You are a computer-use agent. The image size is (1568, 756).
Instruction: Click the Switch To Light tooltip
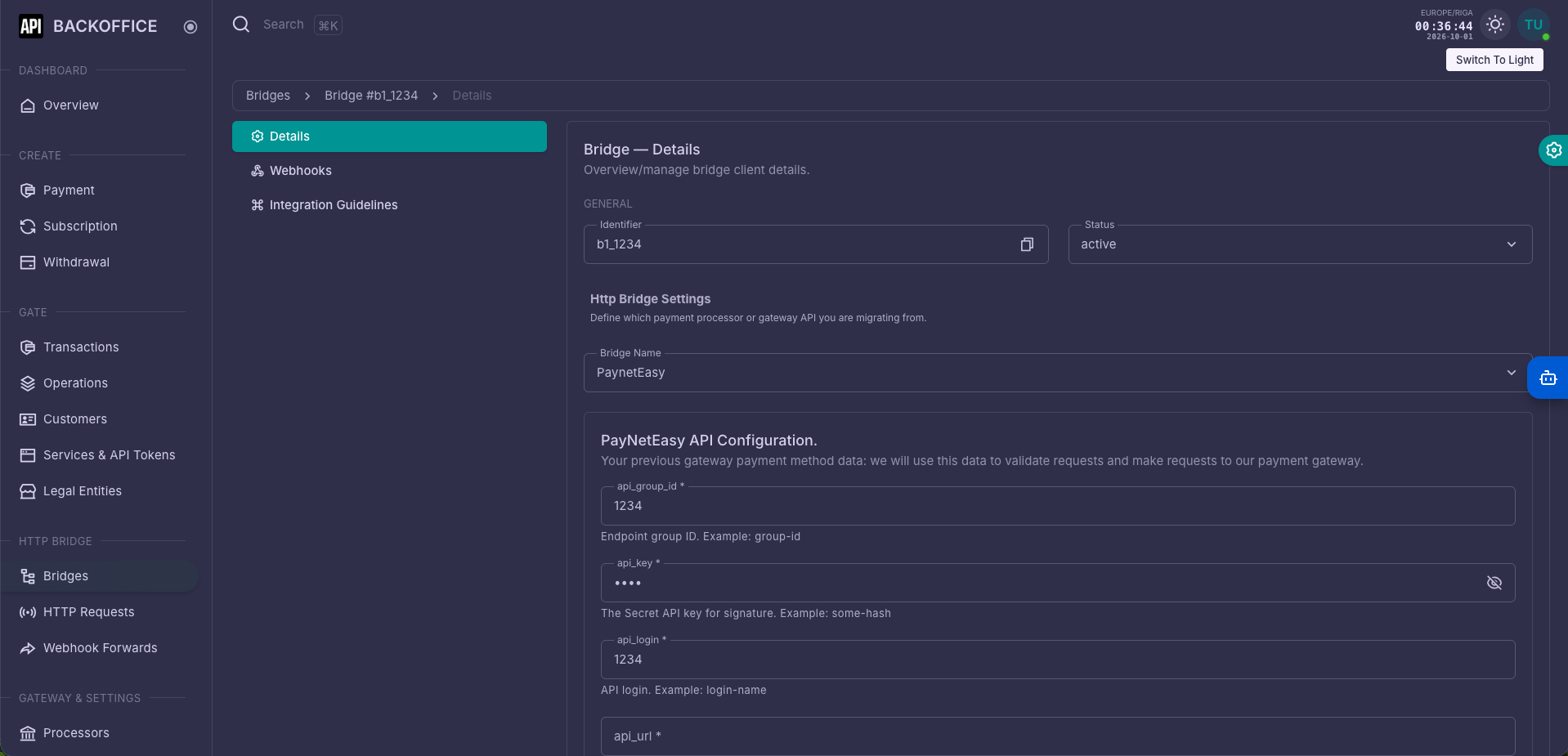tap(1494, 60)
